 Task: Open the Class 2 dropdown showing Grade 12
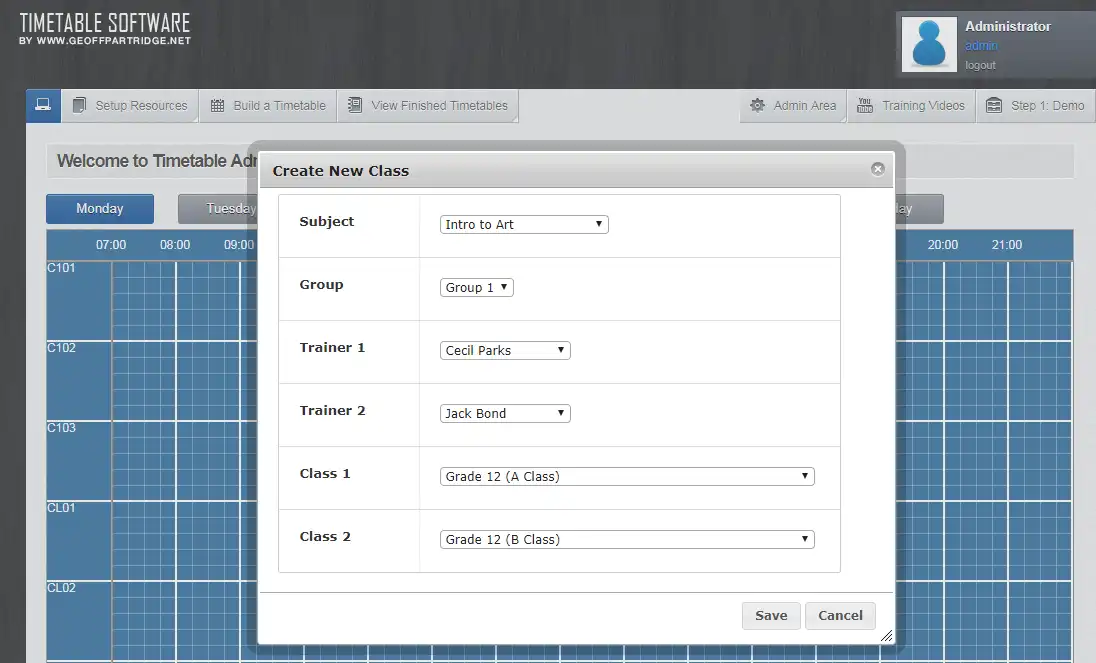click(x=626, y=539)
